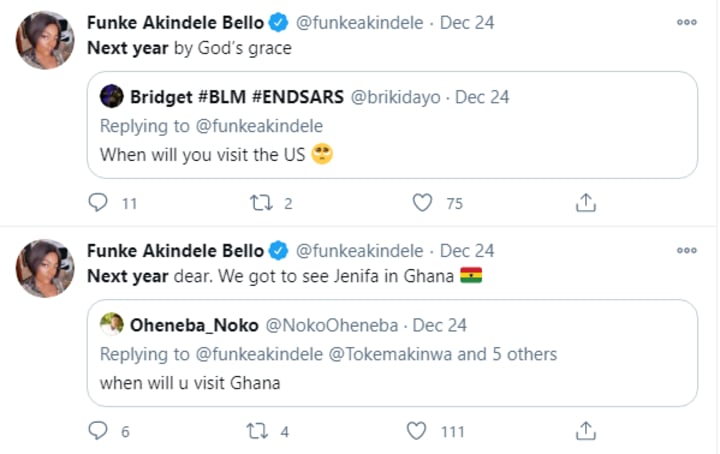Share the Jenifa in Ghana tweet
The height and width of the screenshot is (454, 720).
click(586, 431)
